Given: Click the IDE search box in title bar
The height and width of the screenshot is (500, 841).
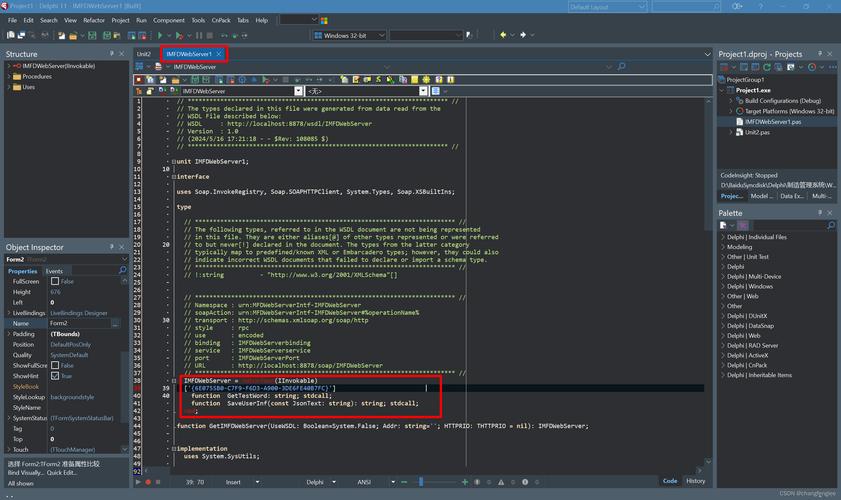Looking at the screenshot, I should coord(686,6).
